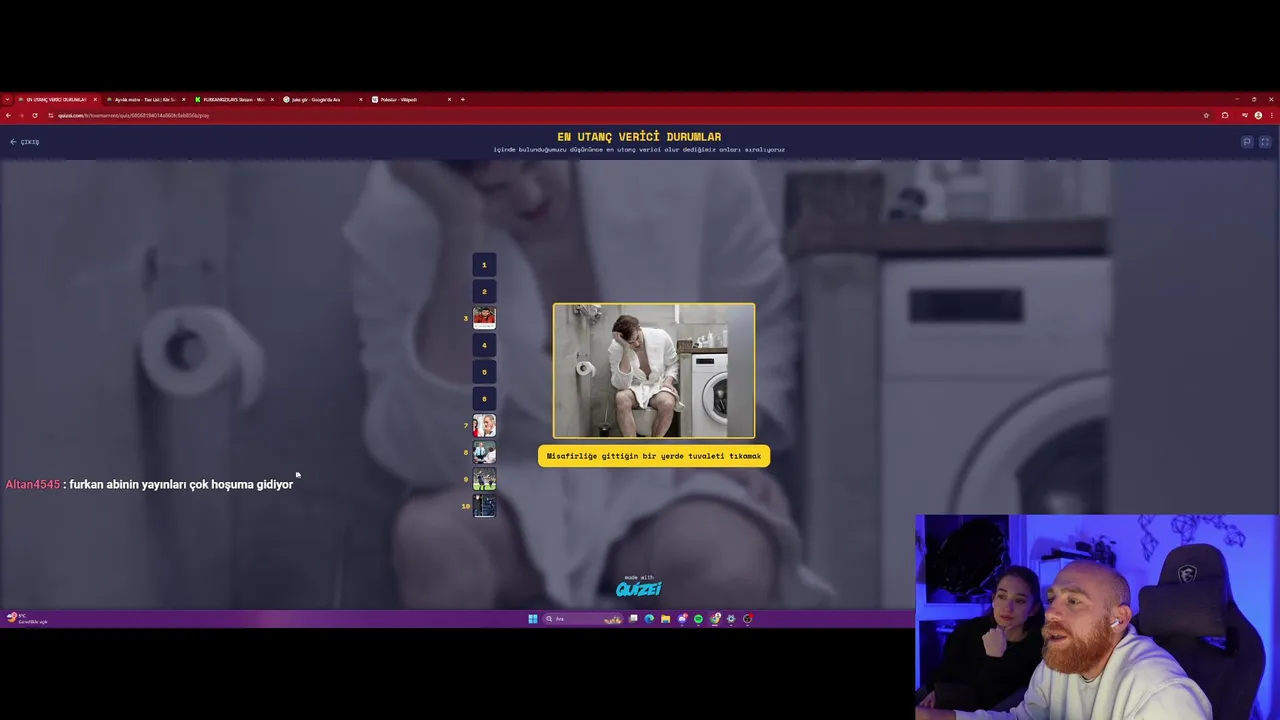Open Microsoft Edge from the taskbar
Screen dimensions: 1280x720
click(x=649, y=619)
